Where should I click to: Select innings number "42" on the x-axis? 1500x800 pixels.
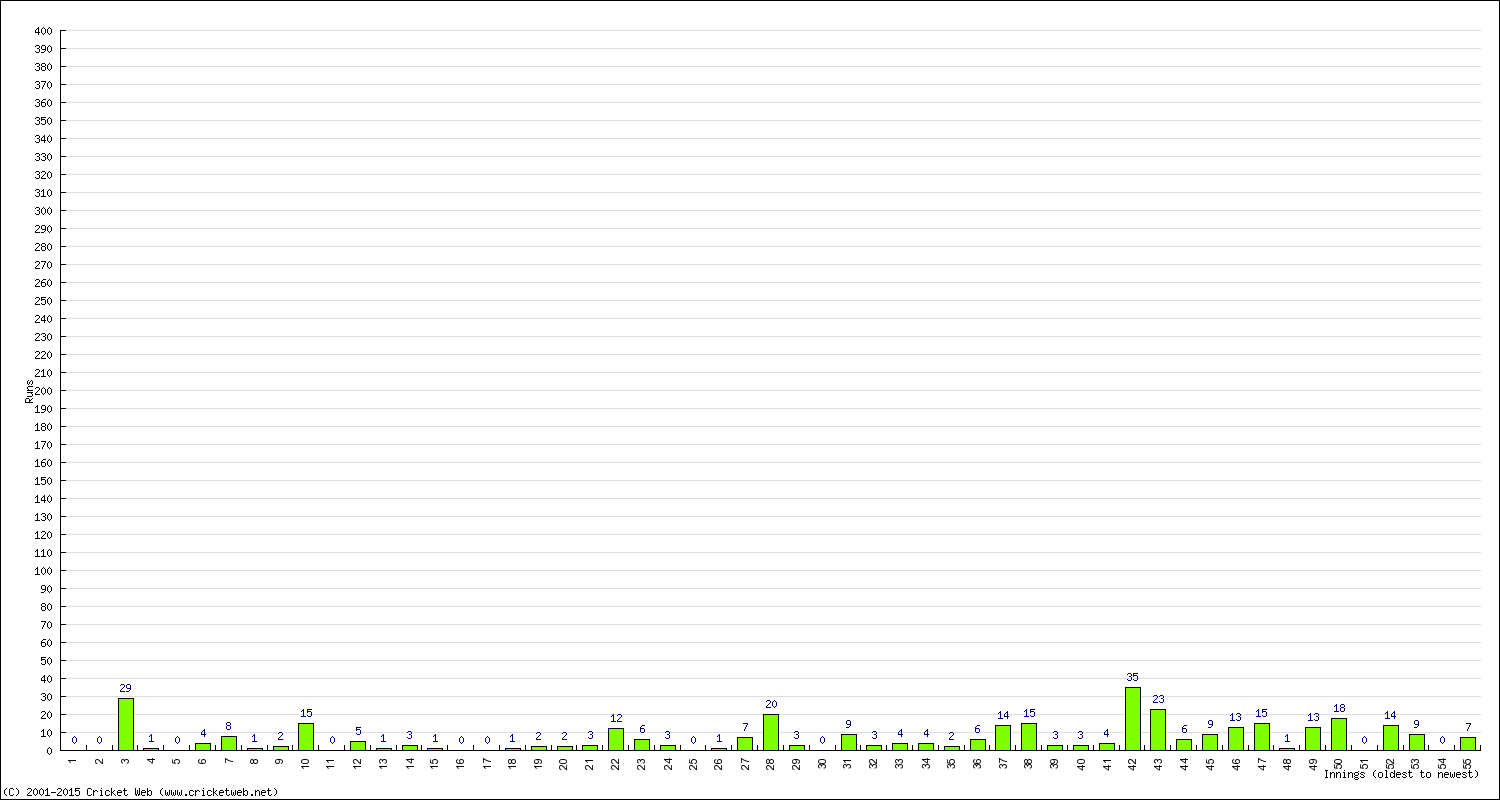(1132, 763)
